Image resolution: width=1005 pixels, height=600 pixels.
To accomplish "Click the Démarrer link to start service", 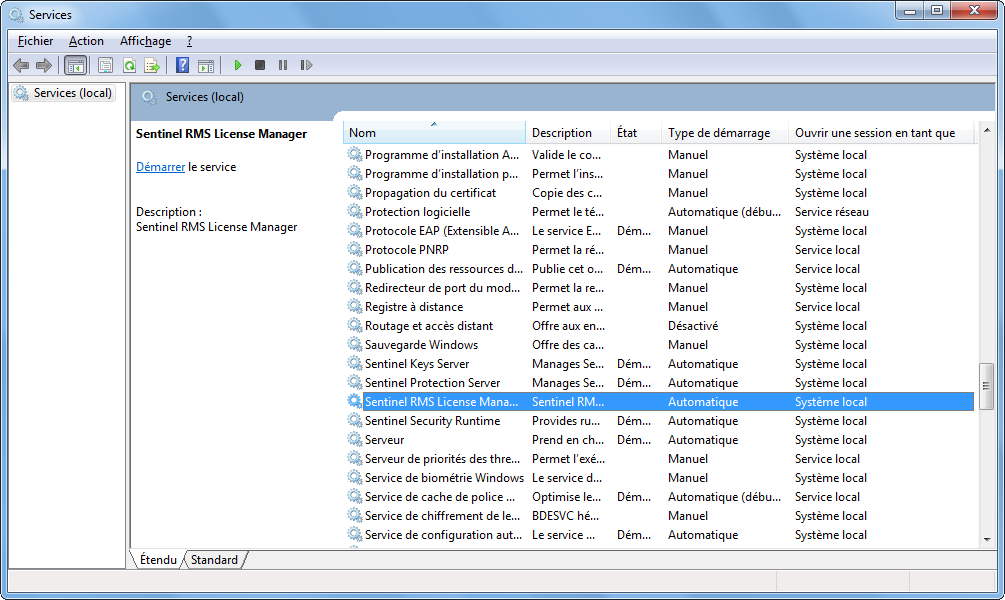I will [160, 167].
